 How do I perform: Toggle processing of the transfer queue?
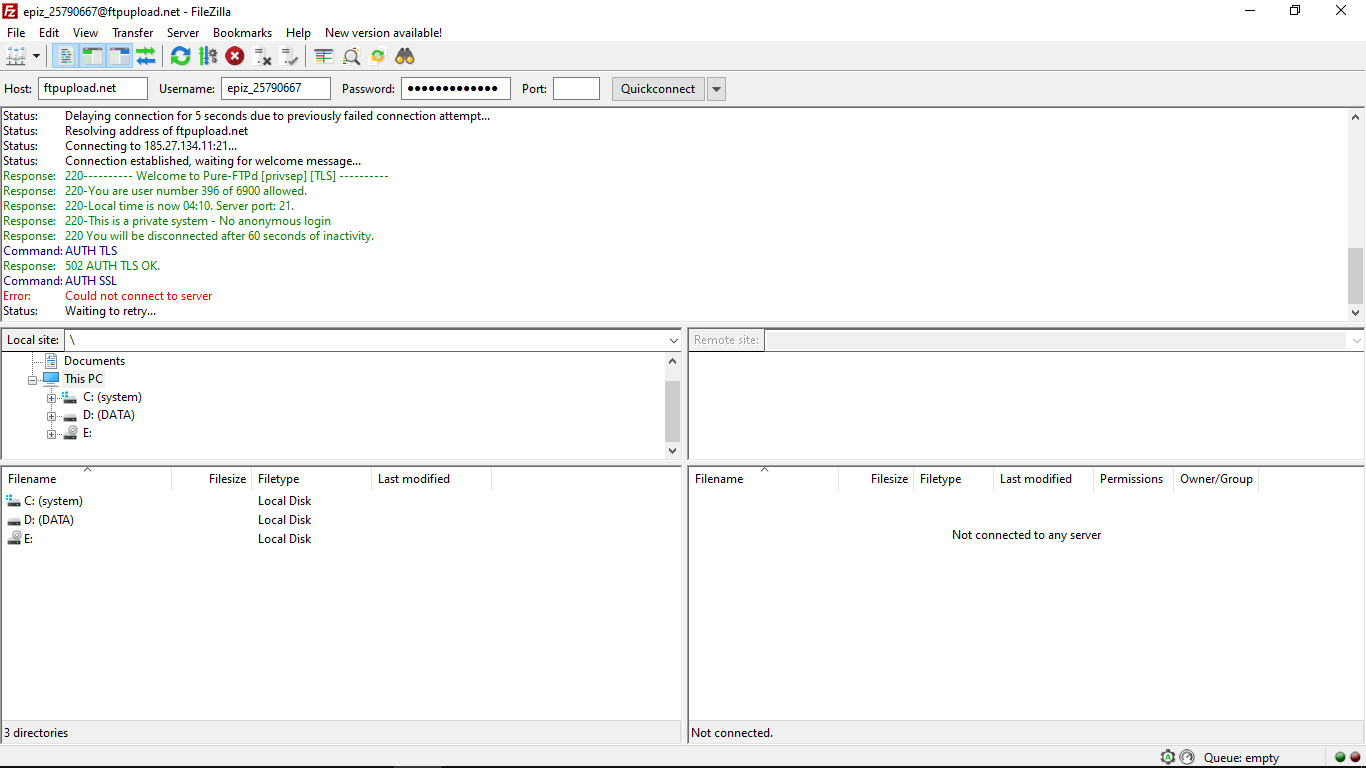point(208,56)
